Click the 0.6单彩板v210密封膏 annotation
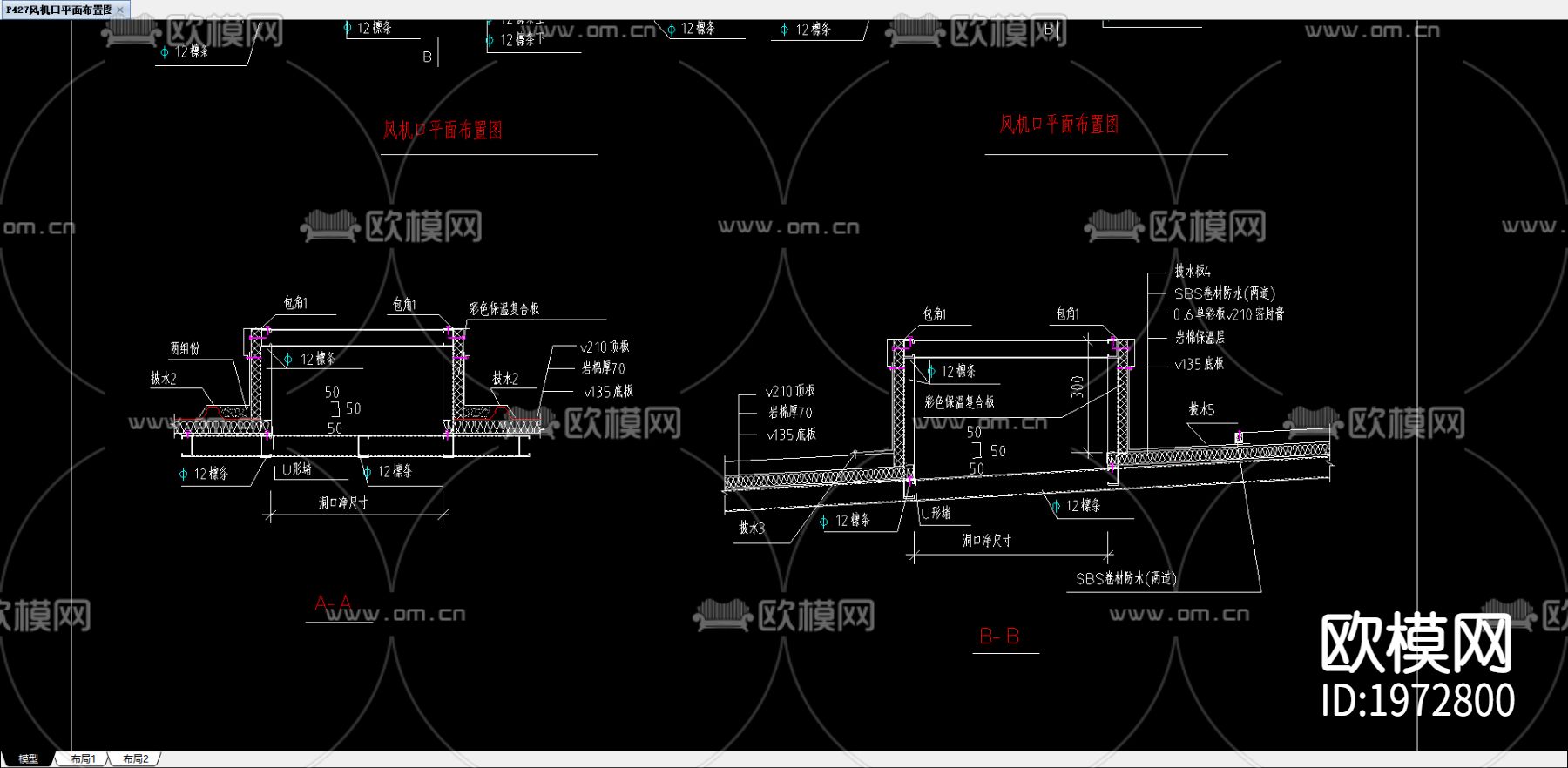Viewport: 1568px width, 768px height. click(x=1228, y=314)
